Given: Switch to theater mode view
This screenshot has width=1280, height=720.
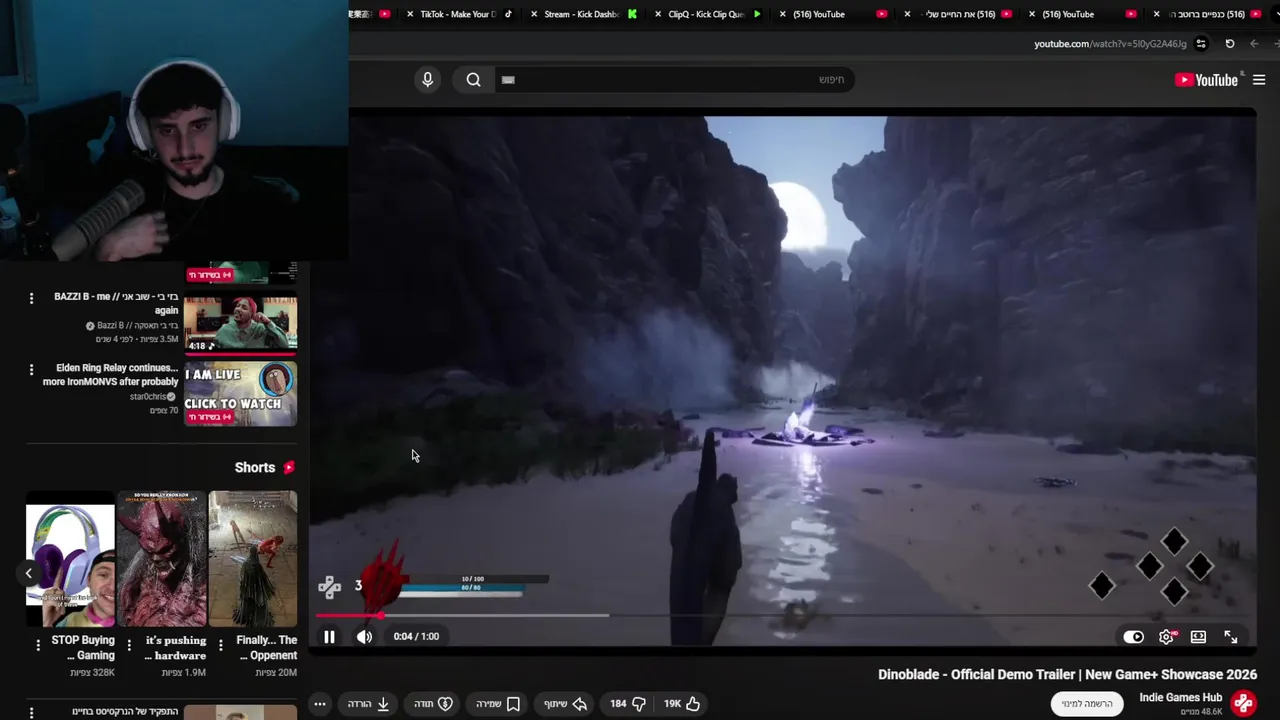Looking at the screenshot, I should pyautogui.click(x=1198, y=637).
